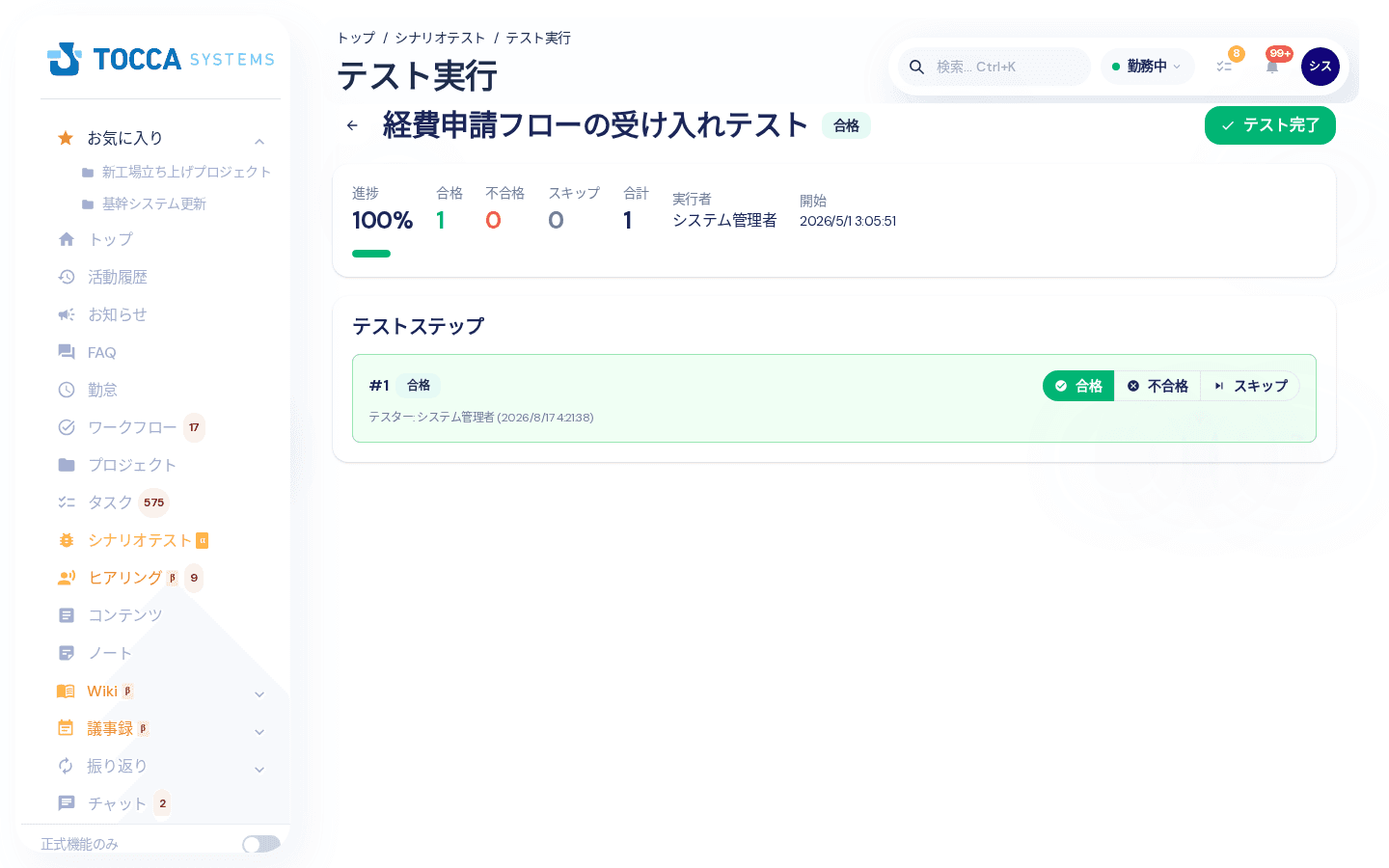Open favorite 基幹システム更新
Viewport: 1389px width, 868px height.
(x=154, y=203)
